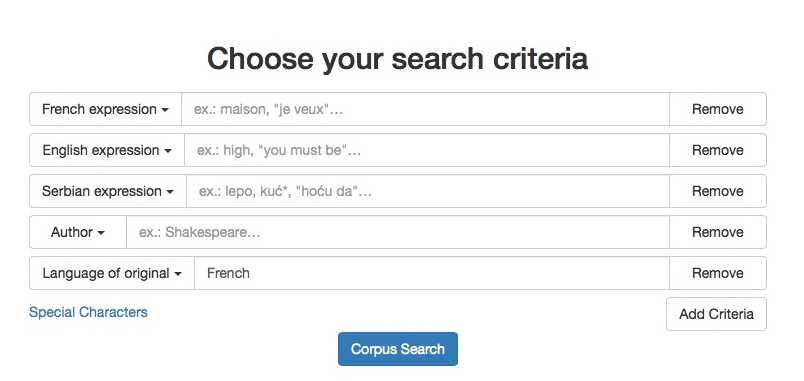This screenshot has width=804, height=381.
Task: Expand the Serbian expression criteria selector
Action: click(x=108, y=191)
